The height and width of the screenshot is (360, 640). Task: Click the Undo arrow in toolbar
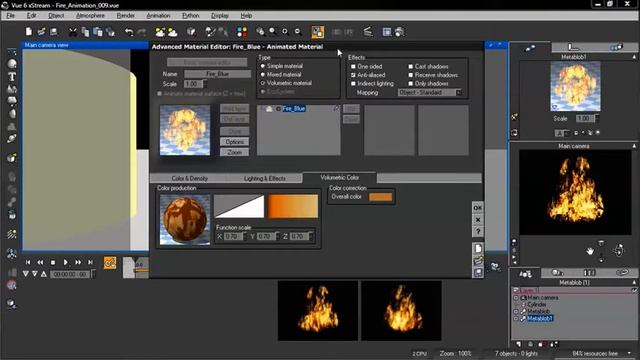(x=129, y=32)
